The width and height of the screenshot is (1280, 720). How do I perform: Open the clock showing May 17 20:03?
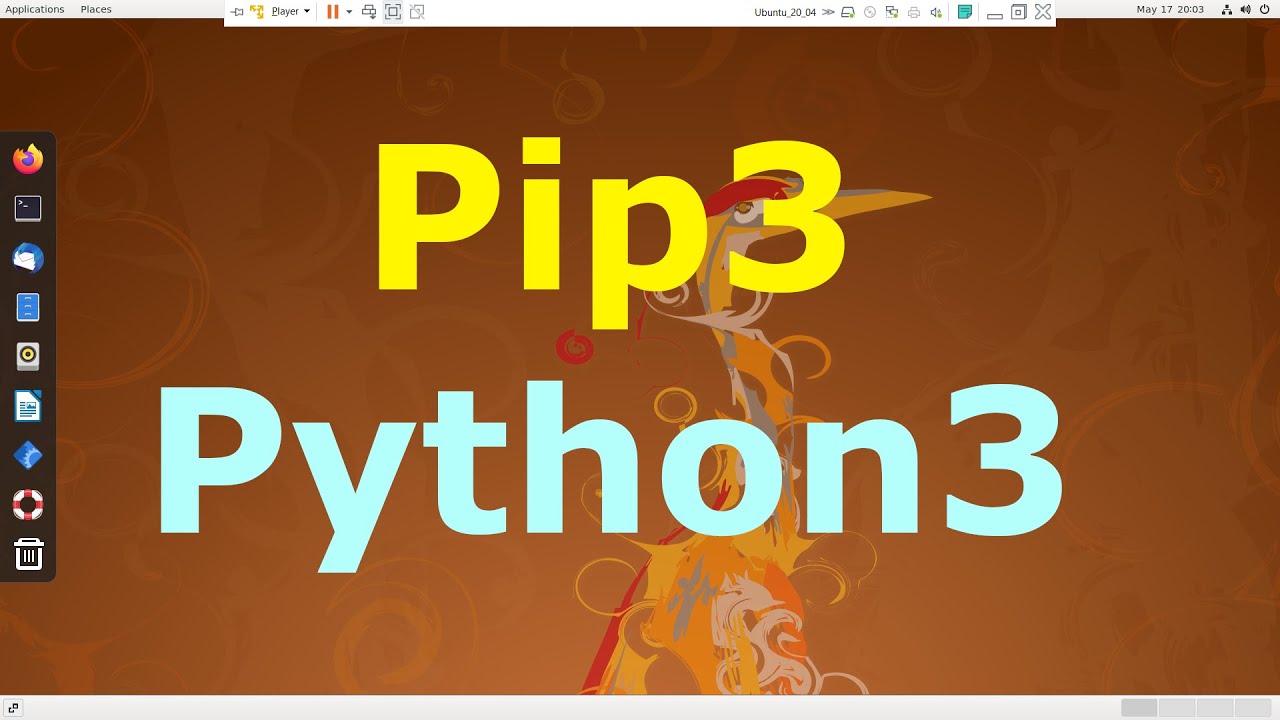1170,9
